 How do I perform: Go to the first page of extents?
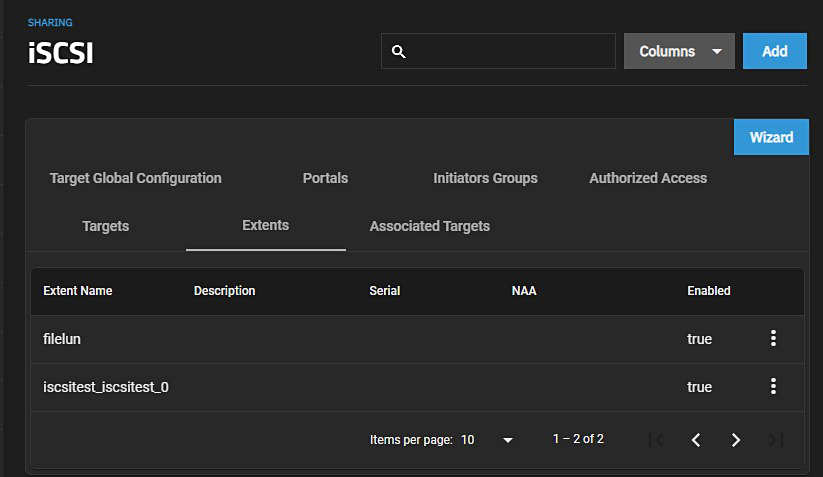[x=656, y=440]
